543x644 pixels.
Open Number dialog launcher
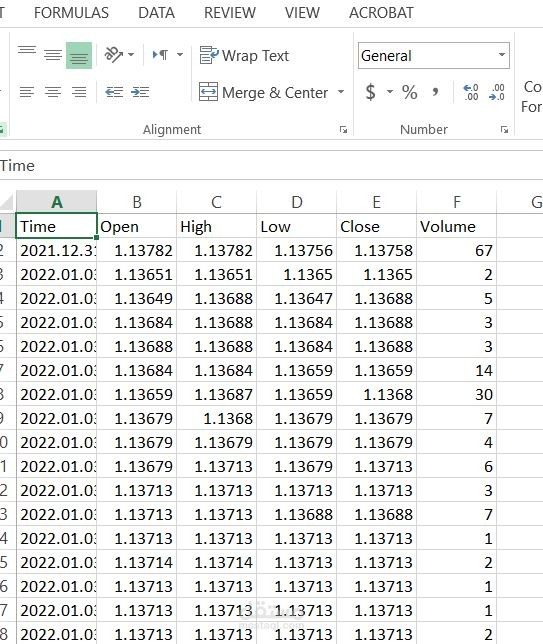pos(504,130)
